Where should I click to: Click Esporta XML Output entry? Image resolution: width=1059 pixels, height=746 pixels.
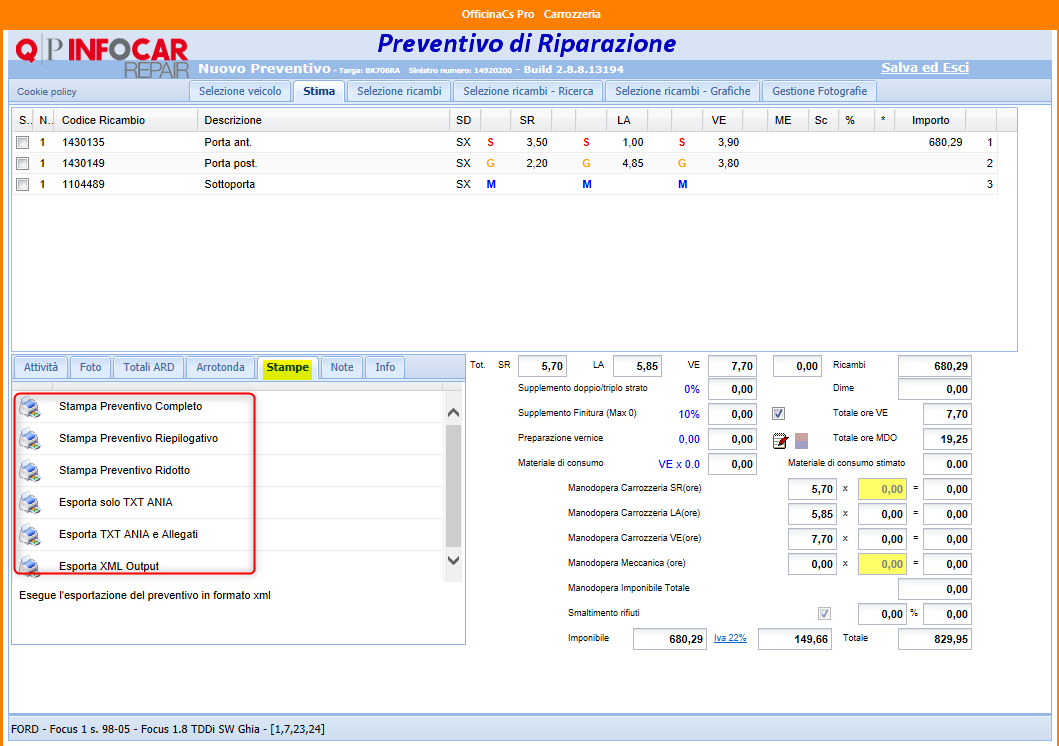(109, 566)
